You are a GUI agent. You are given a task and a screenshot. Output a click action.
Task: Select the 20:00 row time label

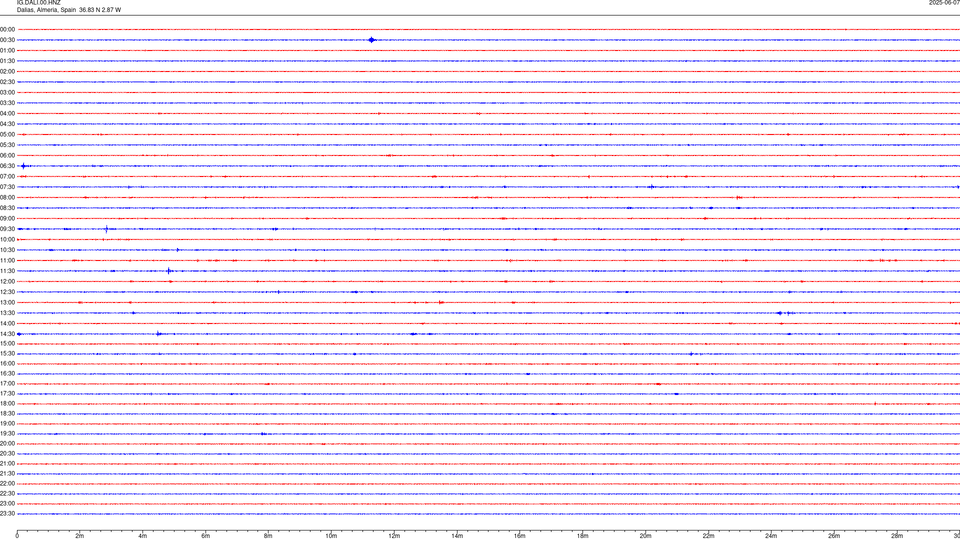[x=7, y=444]
